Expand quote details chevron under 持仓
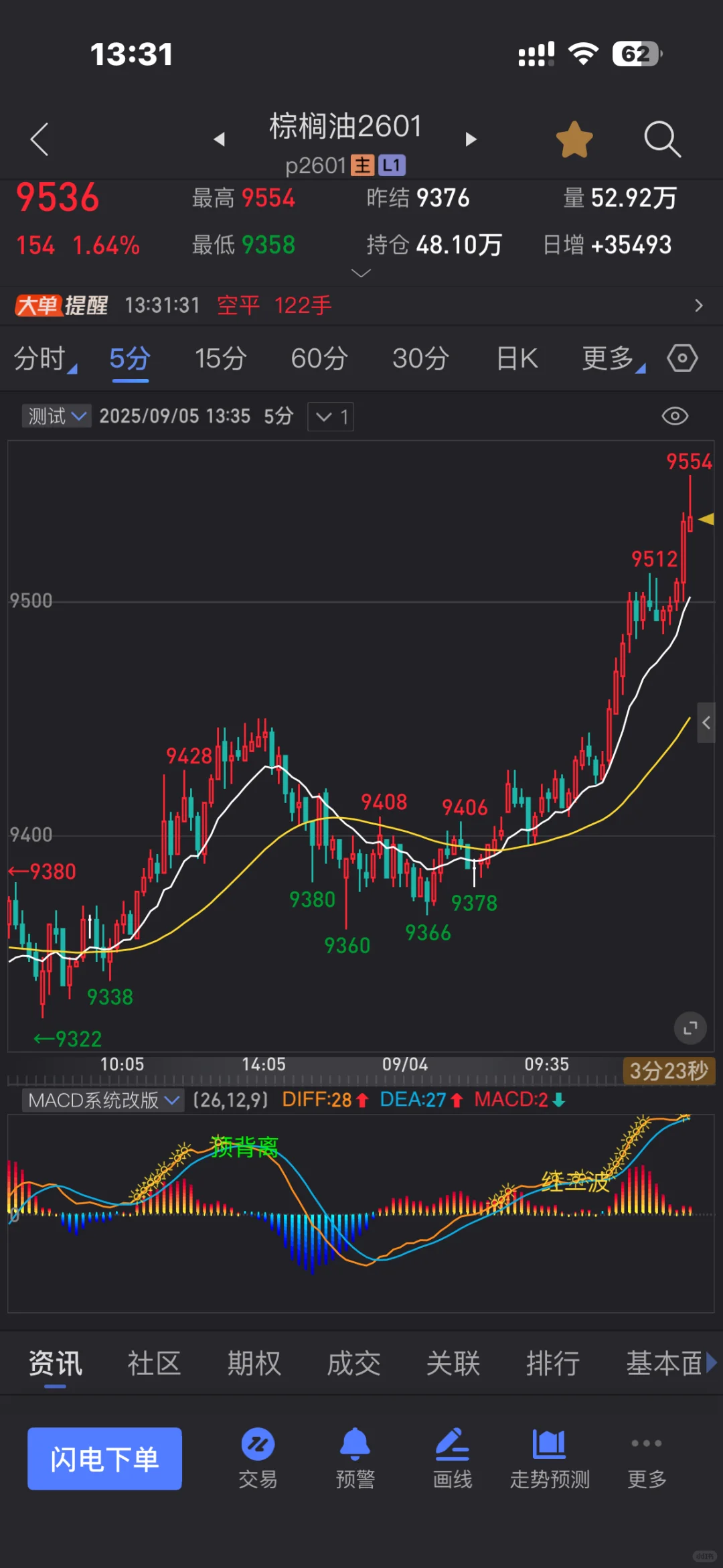Viewport: 723px width, 1568px height. click(x=361, y=273)
